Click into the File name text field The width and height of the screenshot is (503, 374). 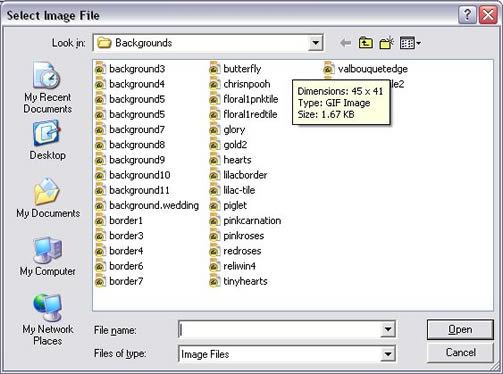(279, 330)
